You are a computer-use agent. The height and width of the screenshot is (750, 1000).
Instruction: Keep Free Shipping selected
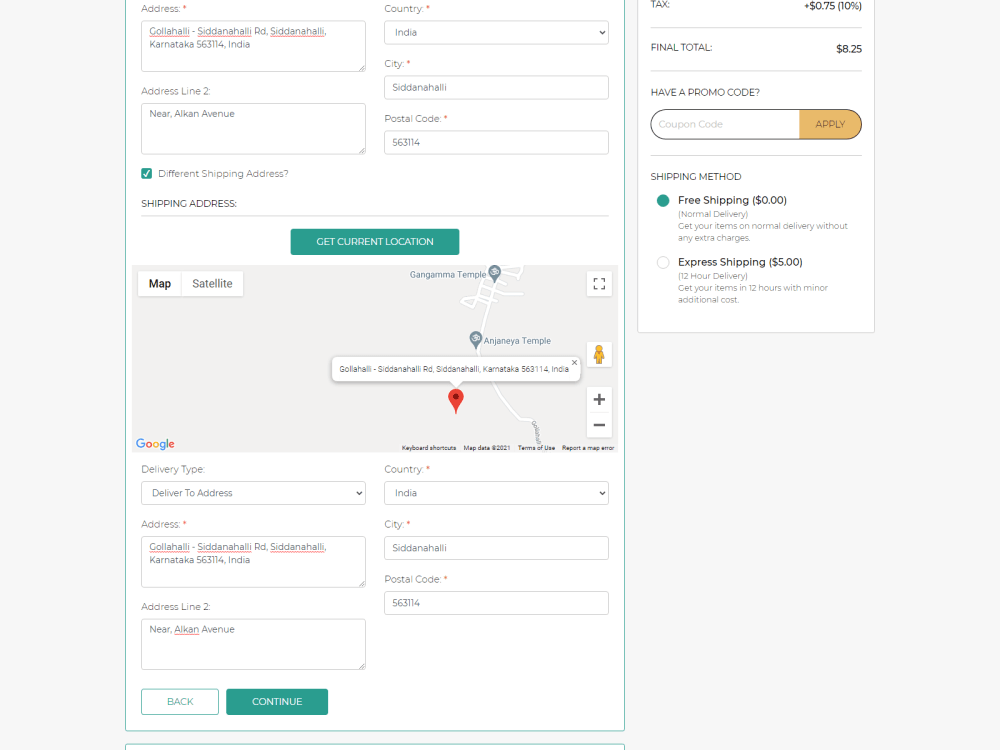[662, 200]
